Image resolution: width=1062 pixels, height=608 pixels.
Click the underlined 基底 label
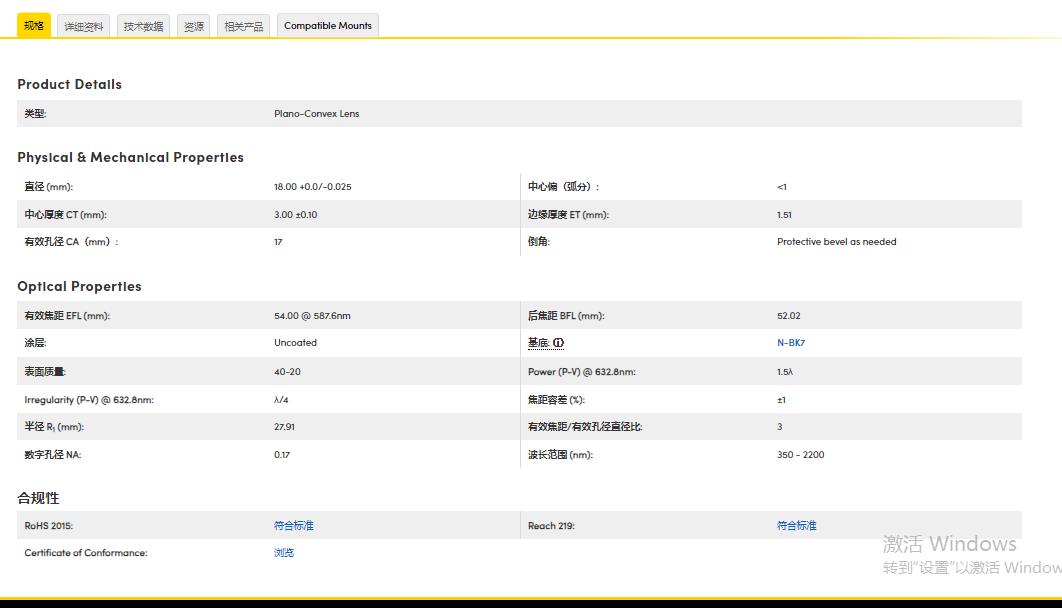pyautogui.click(x=538, y=343)
